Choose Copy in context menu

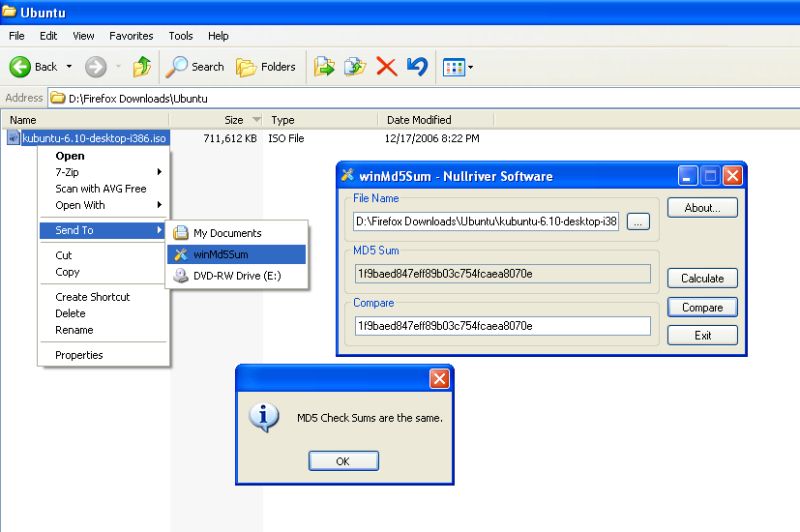coord(104,272)
